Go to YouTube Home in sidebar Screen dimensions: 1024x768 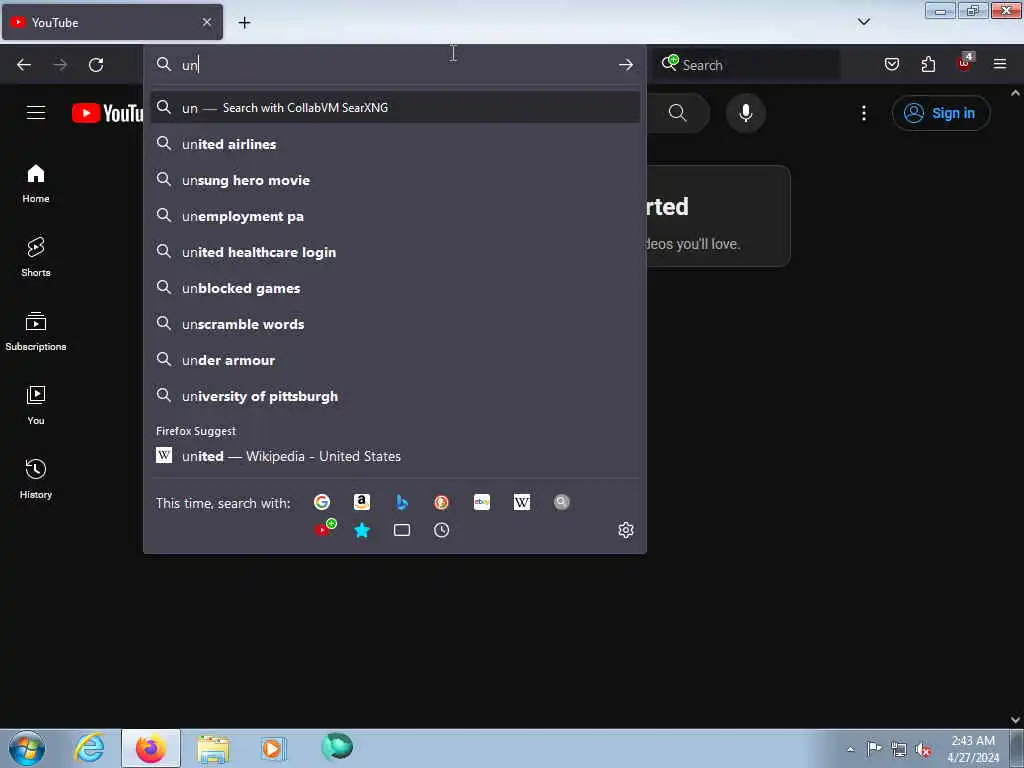coord(36,184)
